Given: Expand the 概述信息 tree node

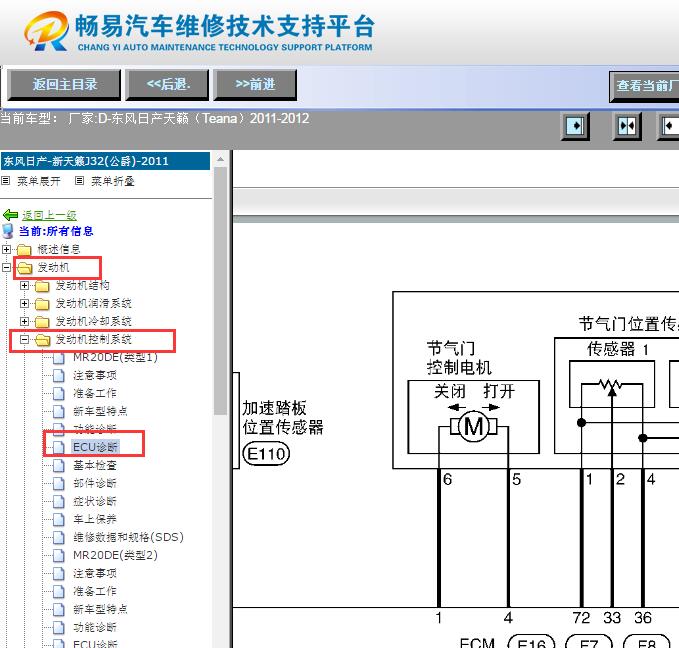Looking at the screenshot, I should coord(6,249).
